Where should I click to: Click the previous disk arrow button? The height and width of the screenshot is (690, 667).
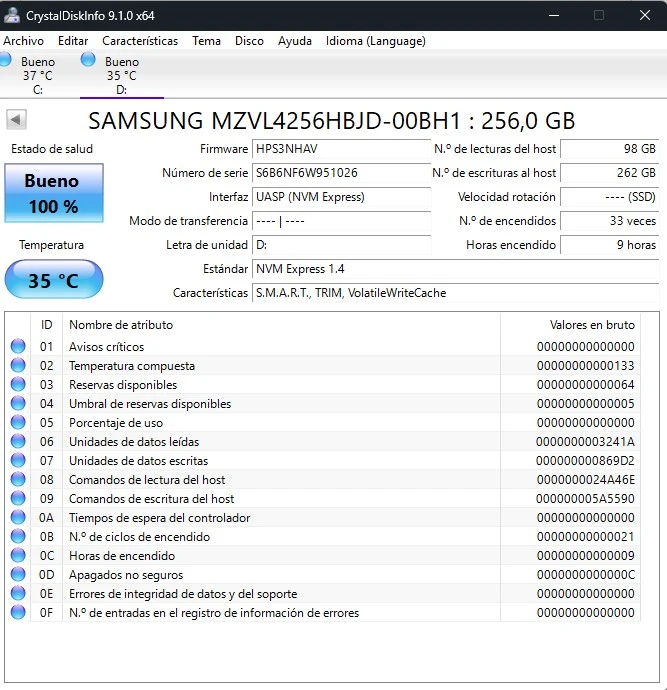[16, 120]
